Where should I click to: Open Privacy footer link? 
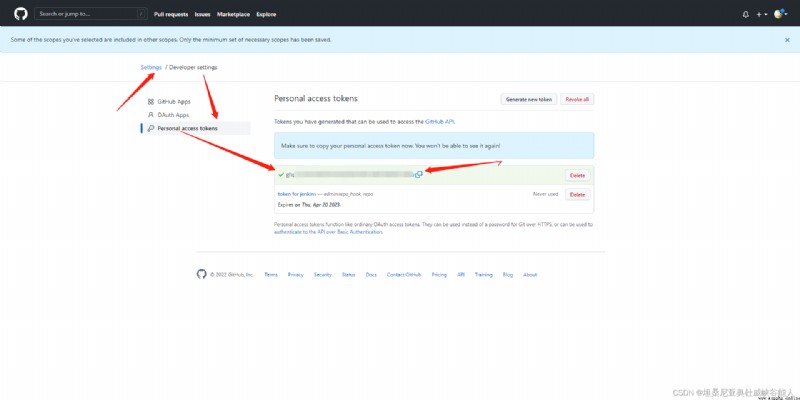[x=295, y=274]
